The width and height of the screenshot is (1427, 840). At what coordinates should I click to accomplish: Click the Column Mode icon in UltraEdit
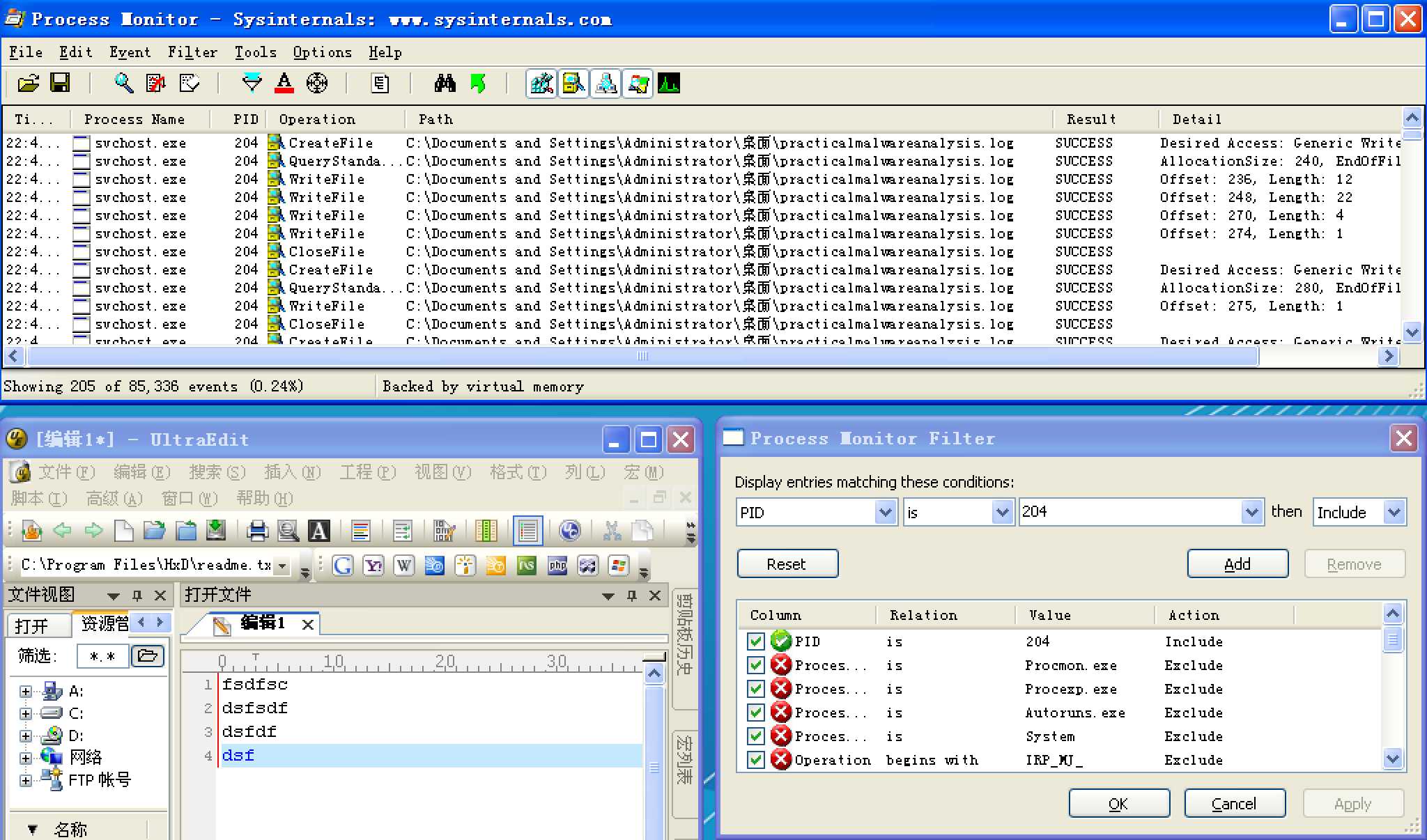coord(486,531)
